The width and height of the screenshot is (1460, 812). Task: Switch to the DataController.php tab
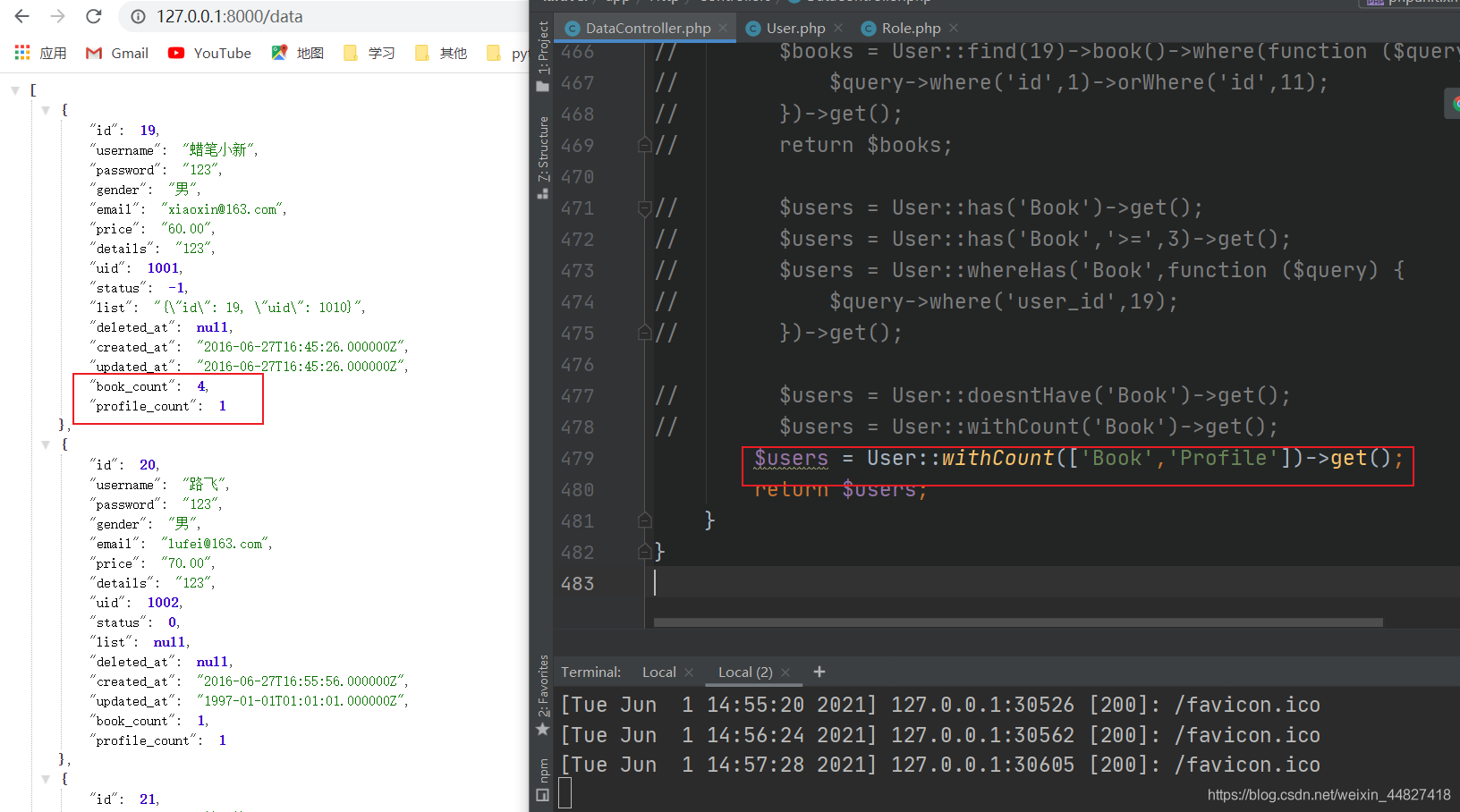click(x=648, y=28)
